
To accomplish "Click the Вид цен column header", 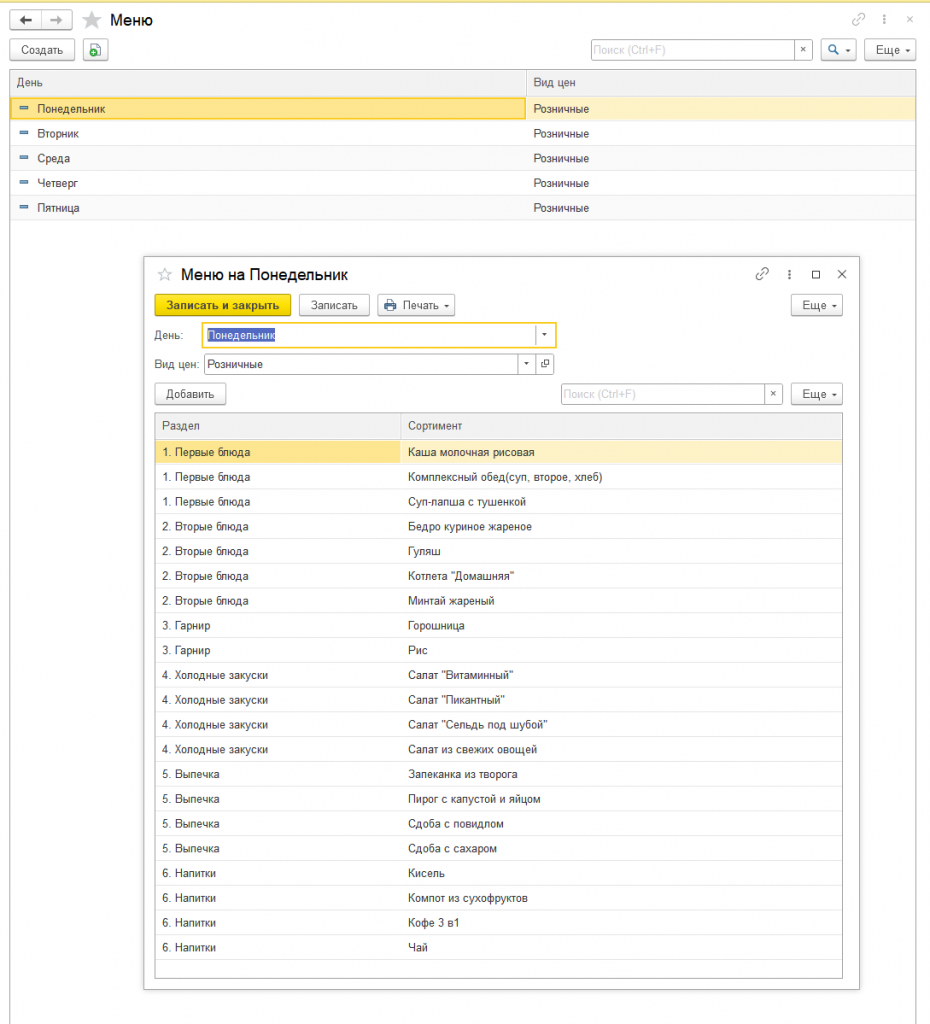I will (x=721, y=83).
